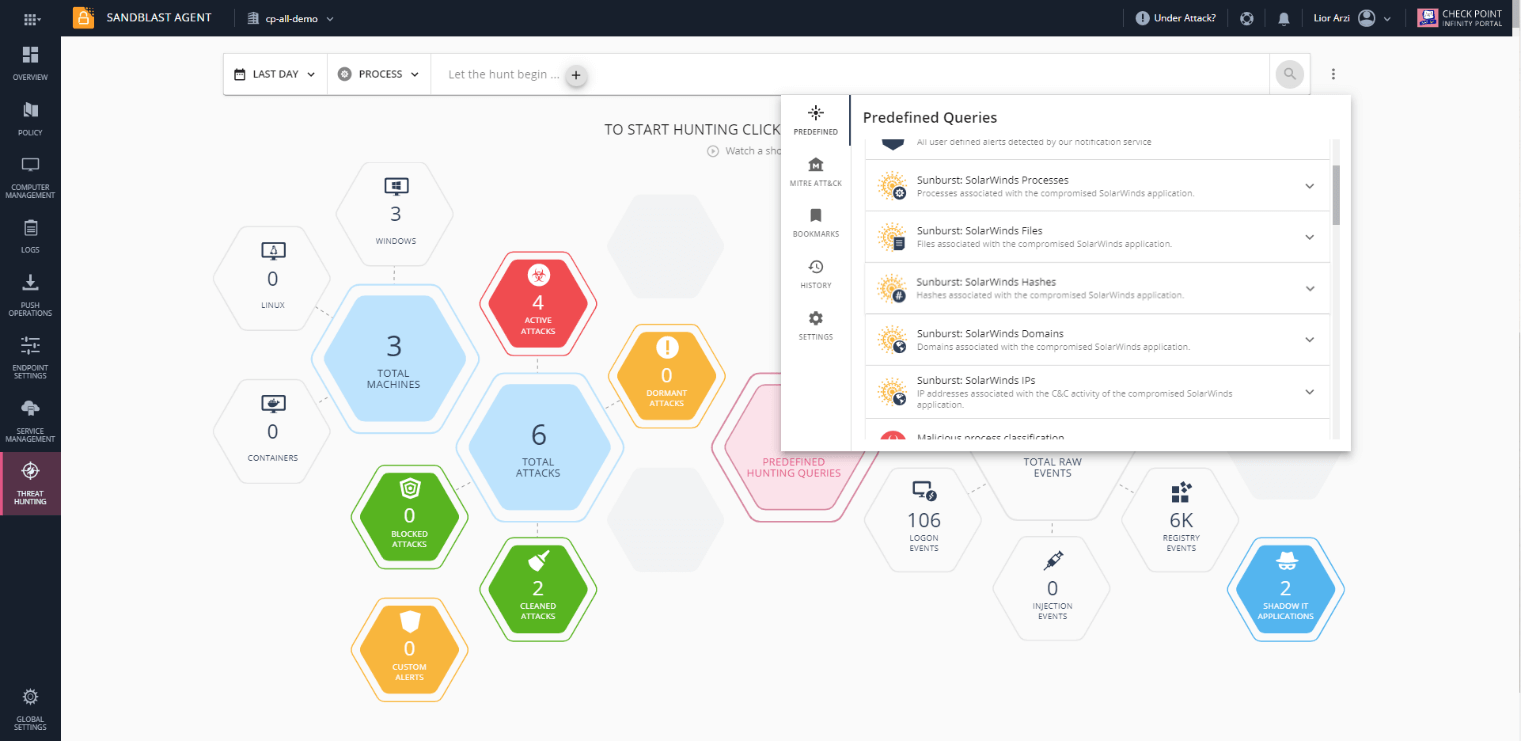Click the green Blocked Attacks hexagon
Image resolution: width=1521 pixels, height=741 pixels.
pos(409,517)
